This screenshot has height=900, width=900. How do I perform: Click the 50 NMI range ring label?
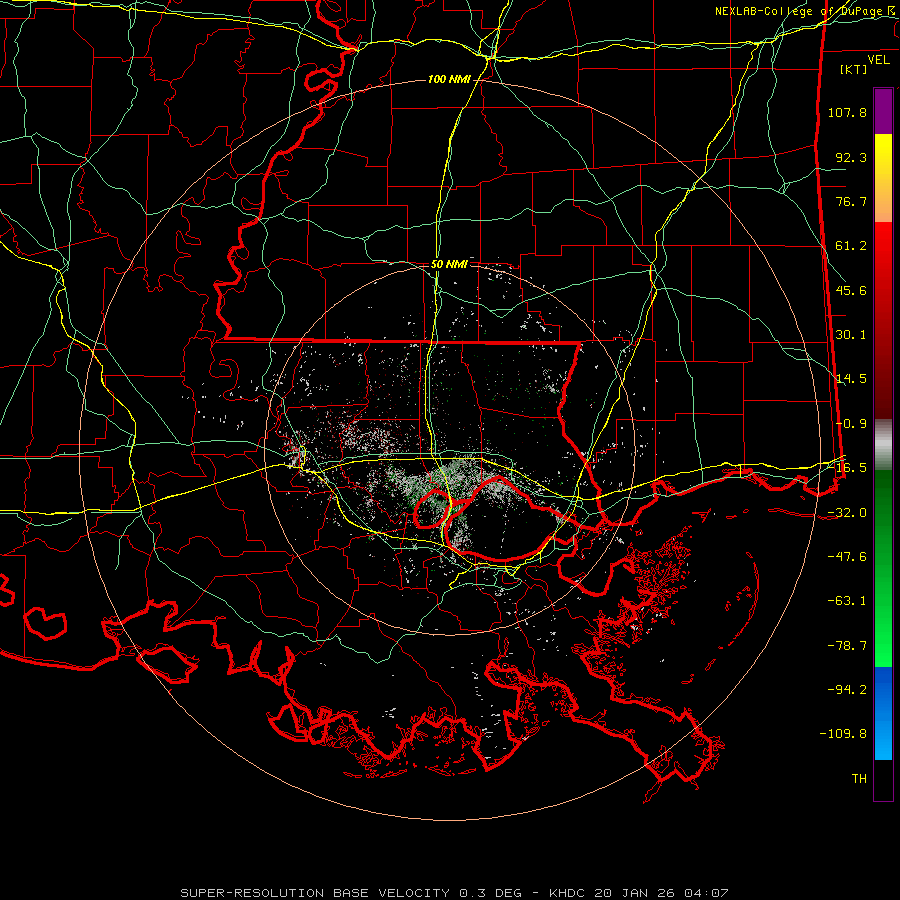(x=449, y=264)
